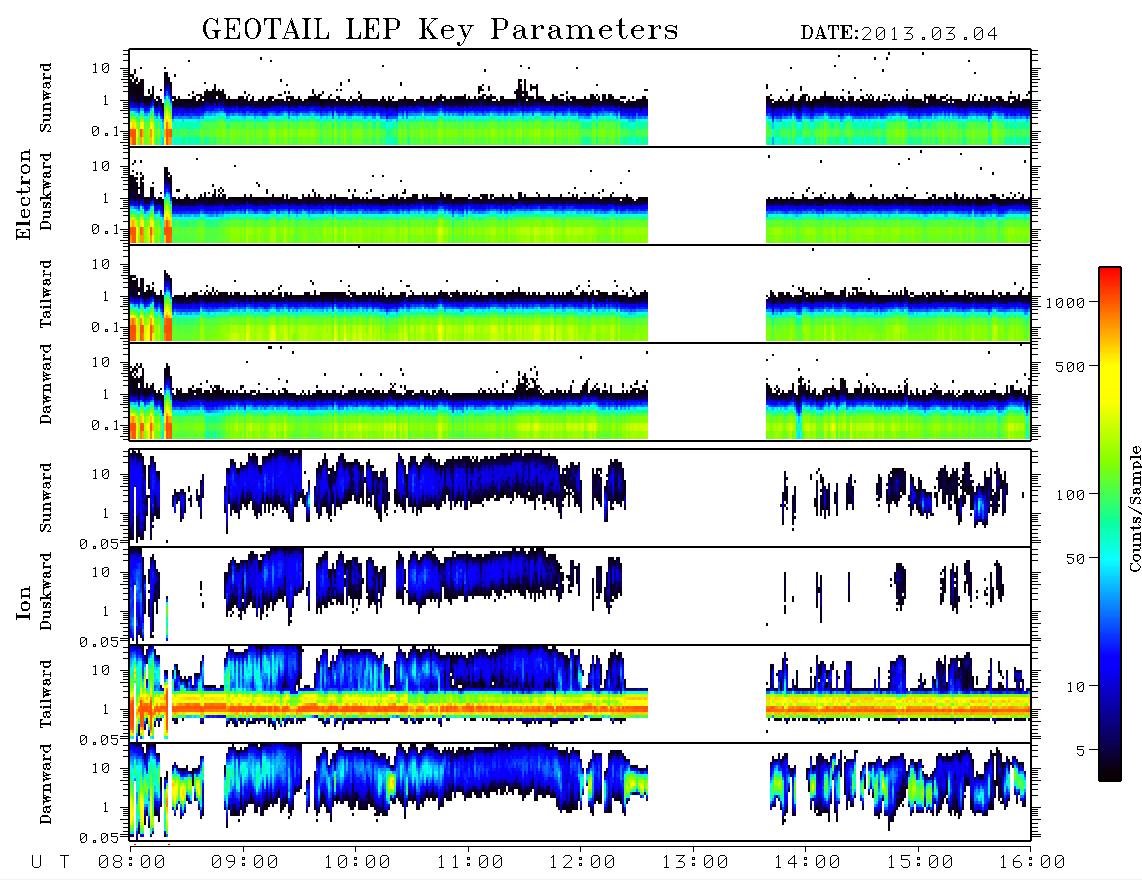Select the Electron Sunward panel label

(46, 98)
